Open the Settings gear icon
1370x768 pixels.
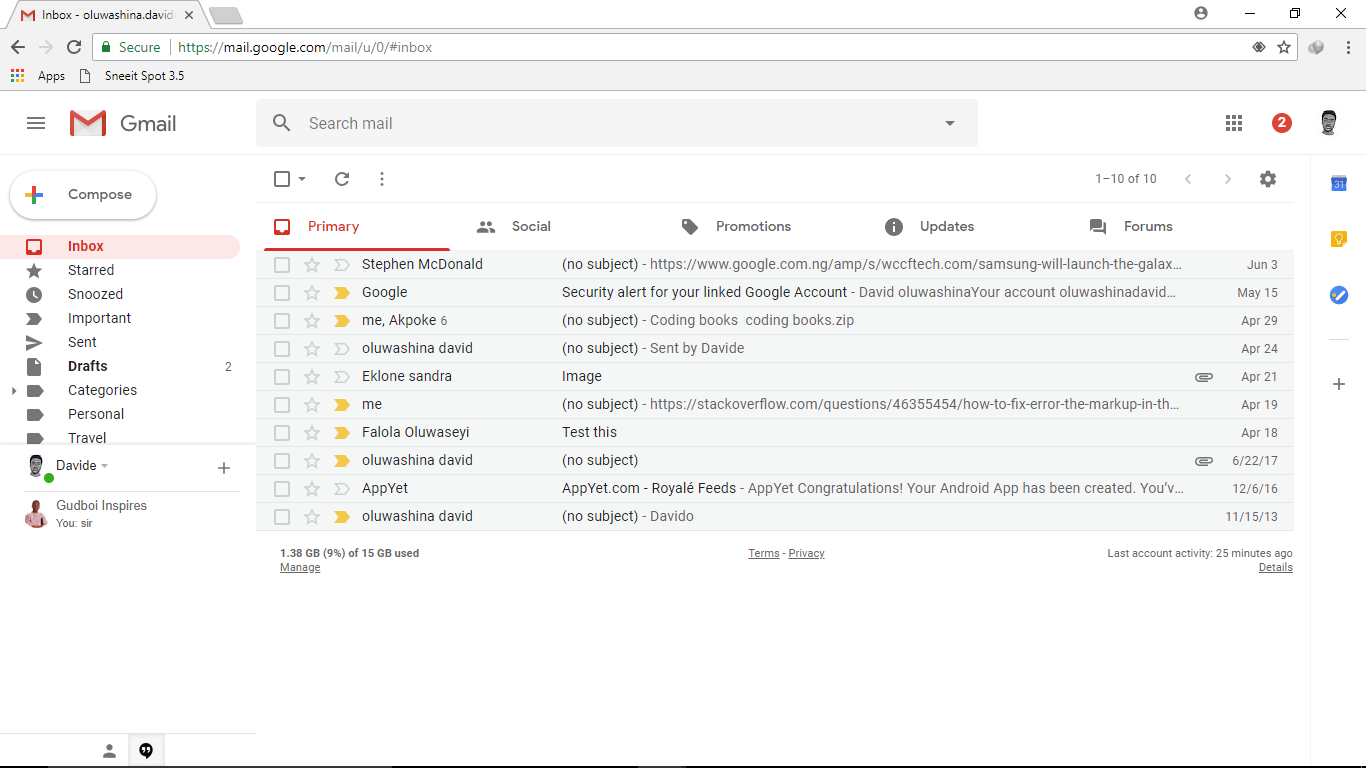1268,179
